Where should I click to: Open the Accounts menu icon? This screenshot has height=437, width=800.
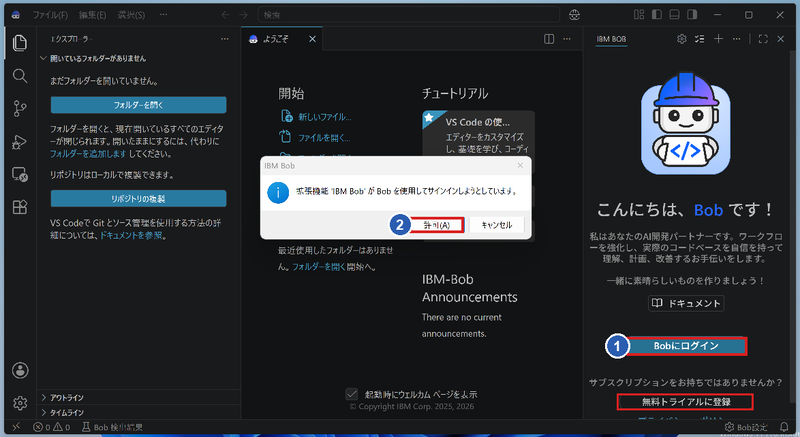point(20,370)
